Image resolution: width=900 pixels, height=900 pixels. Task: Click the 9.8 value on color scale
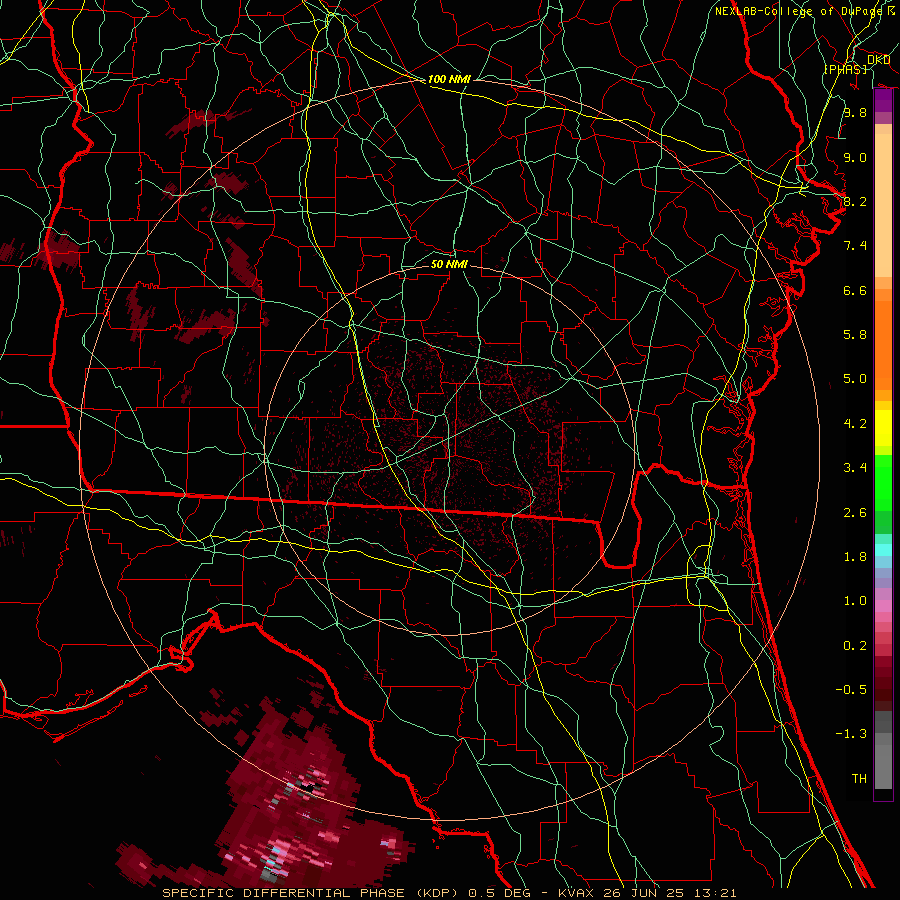tap(855, 112)
